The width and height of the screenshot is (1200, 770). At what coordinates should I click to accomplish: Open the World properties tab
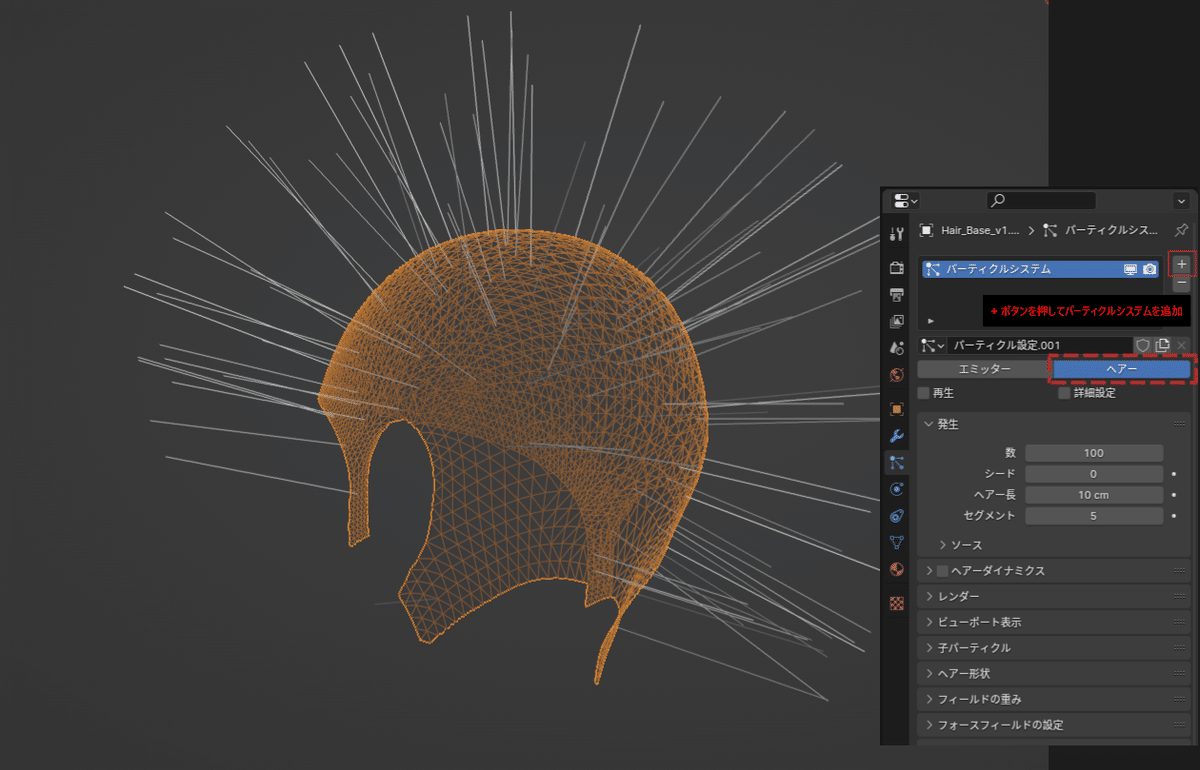(x=896, y=375)
